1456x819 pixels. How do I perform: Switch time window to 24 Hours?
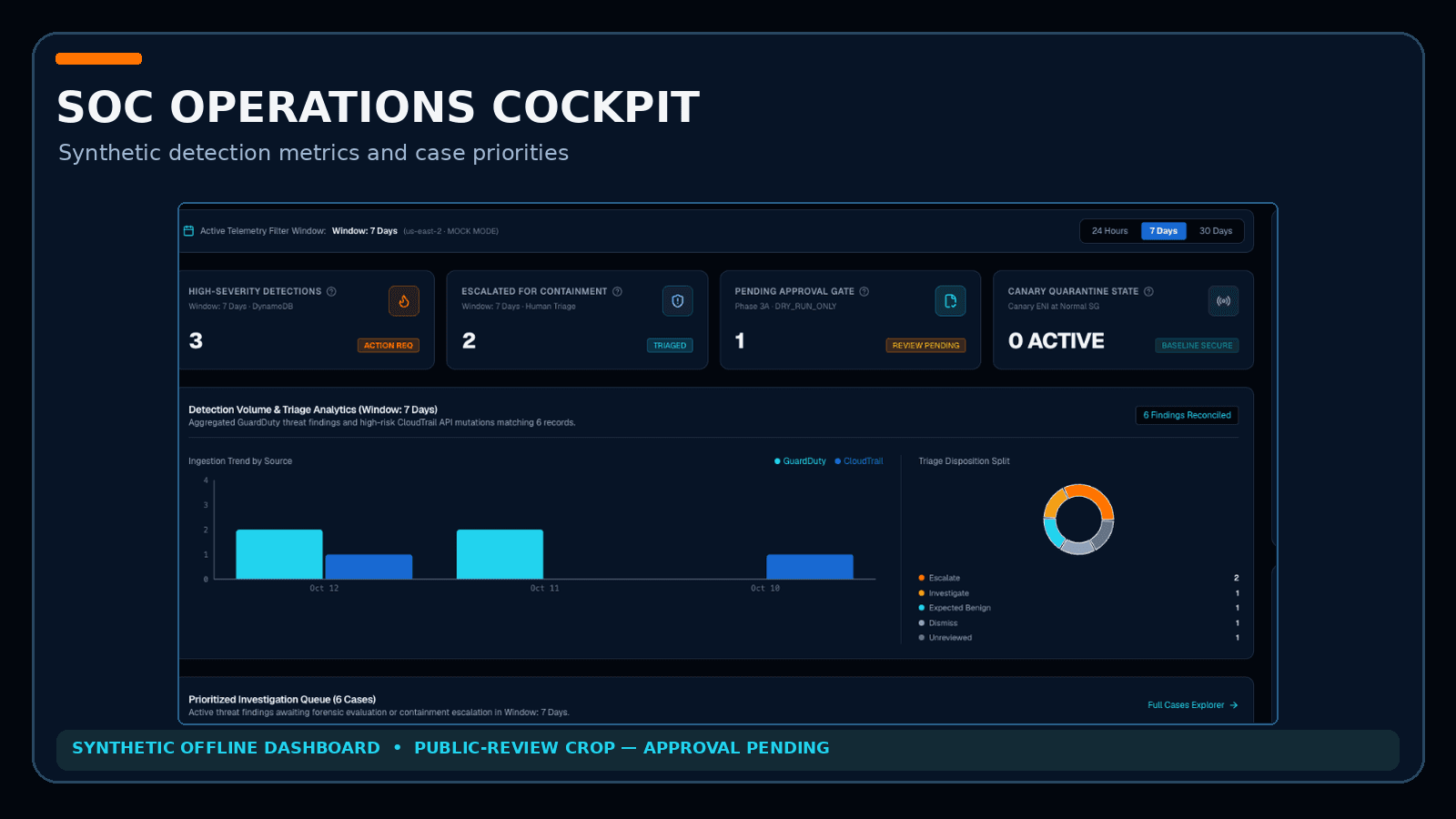[1110, 231]
